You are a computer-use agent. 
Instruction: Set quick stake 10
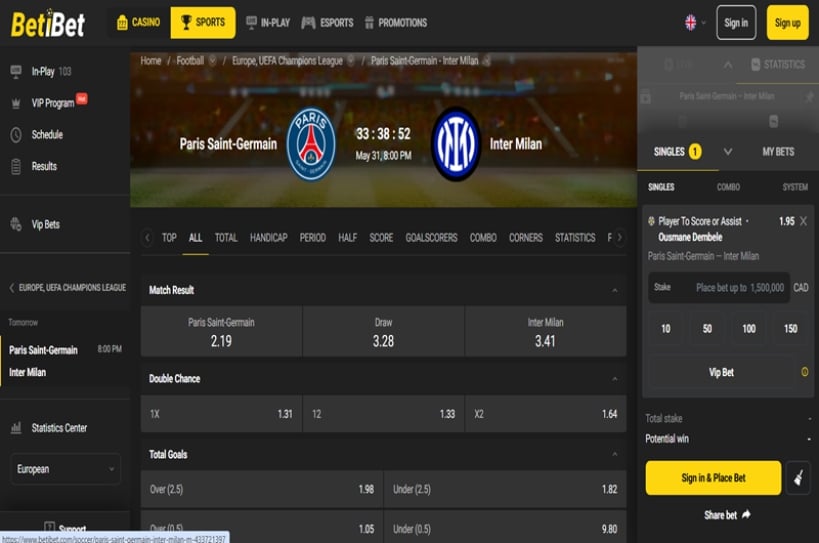pyautogui.click(x=666, y=329)
